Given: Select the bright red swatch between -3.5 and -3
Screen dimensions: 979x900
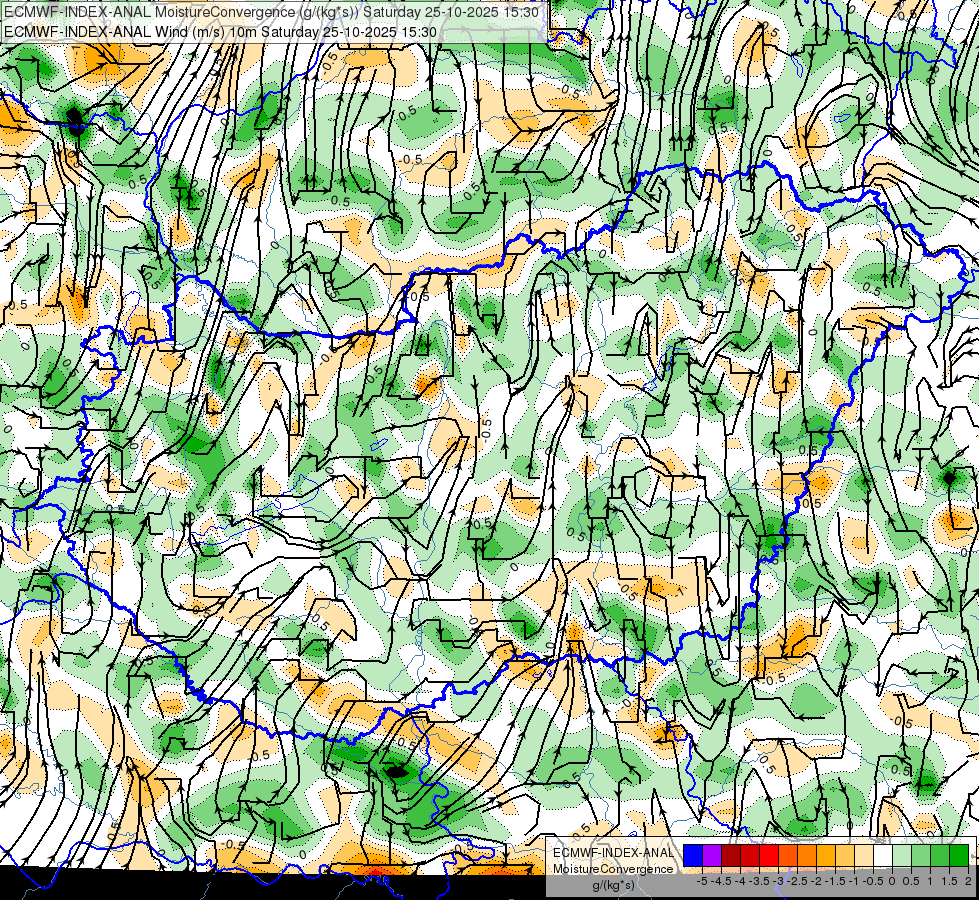Looking at the screenshot, I should click(769, 856).
